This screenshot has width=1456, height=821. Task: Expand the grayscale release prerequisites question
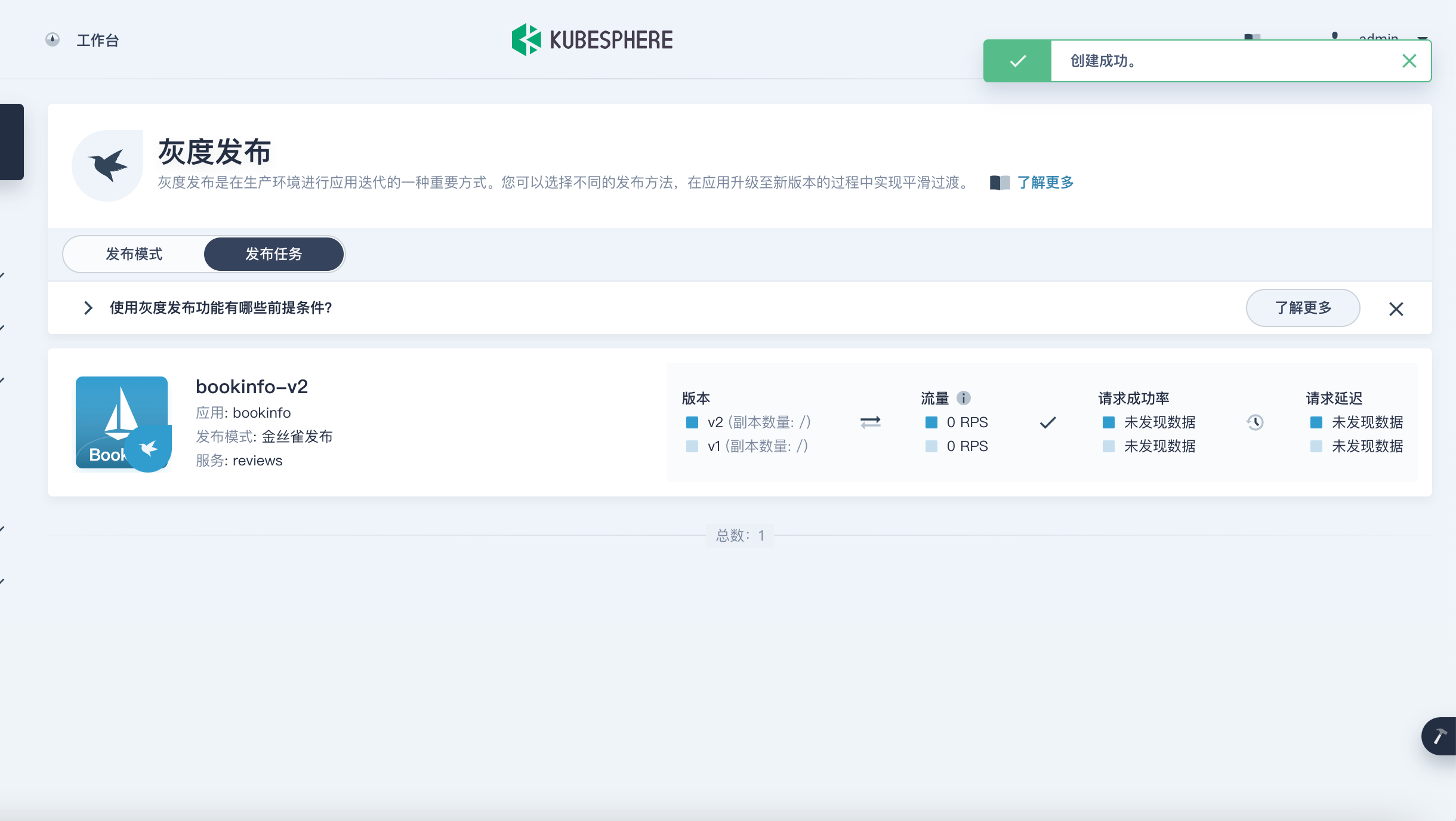tap(88, 308)
